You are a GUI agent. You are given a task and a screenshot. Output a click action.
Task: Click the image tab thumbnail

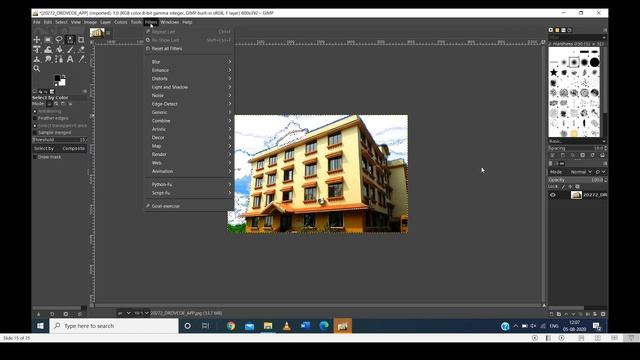97,33
